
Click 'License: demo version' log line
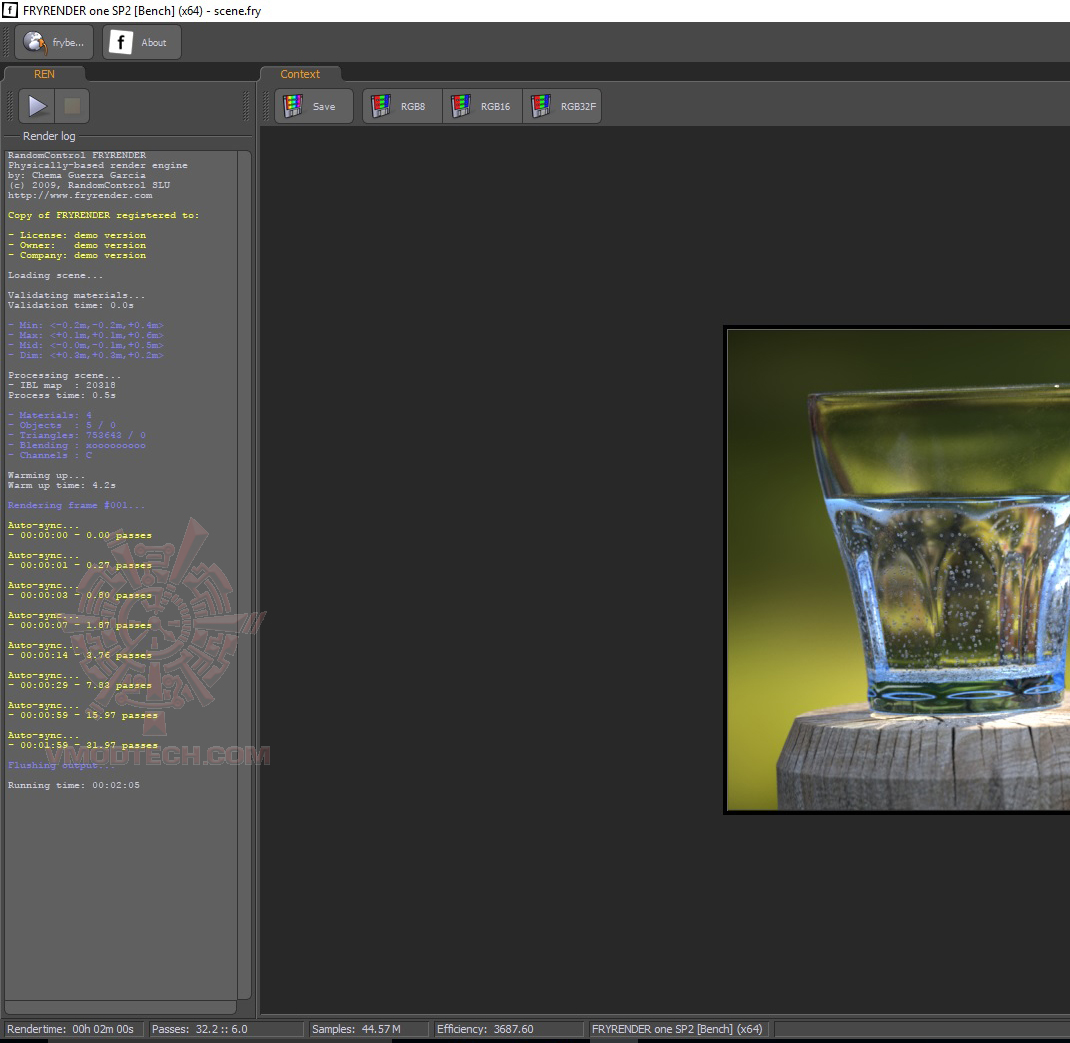(x=76, y=235)
